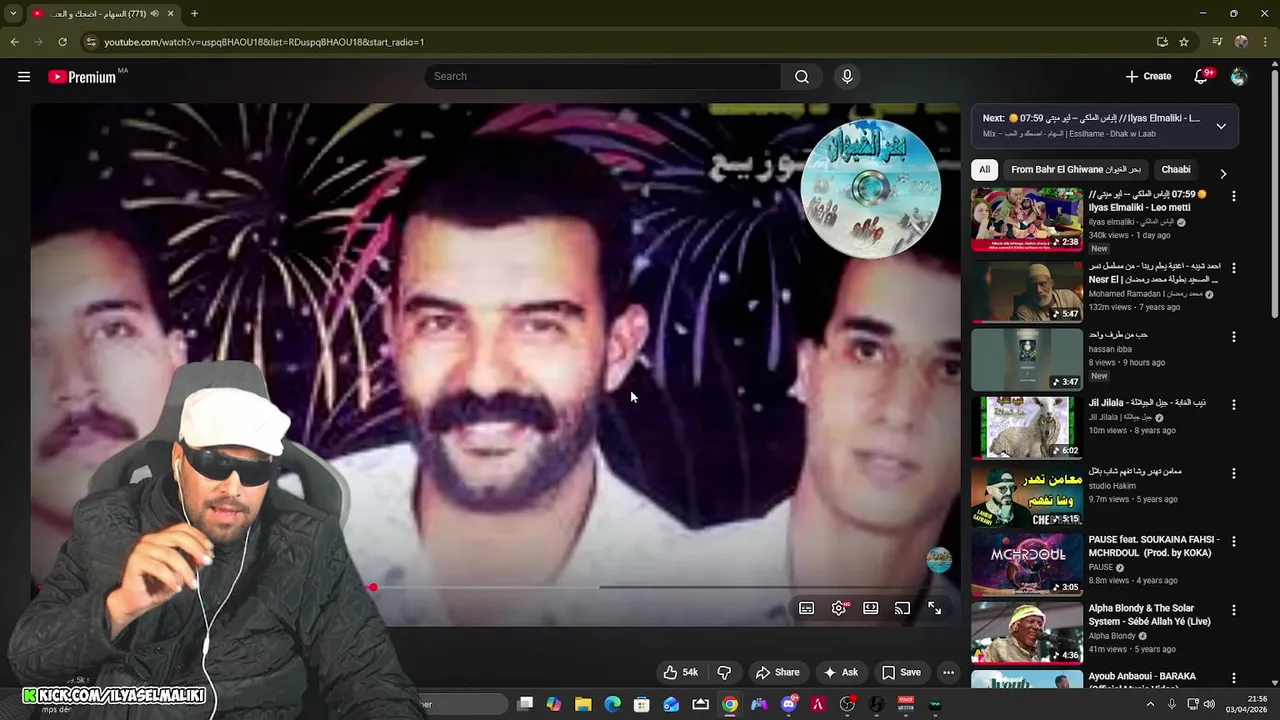1280x720 pixels.
Task: Open options for the hassan ibba video
Action: point(1233,337)
